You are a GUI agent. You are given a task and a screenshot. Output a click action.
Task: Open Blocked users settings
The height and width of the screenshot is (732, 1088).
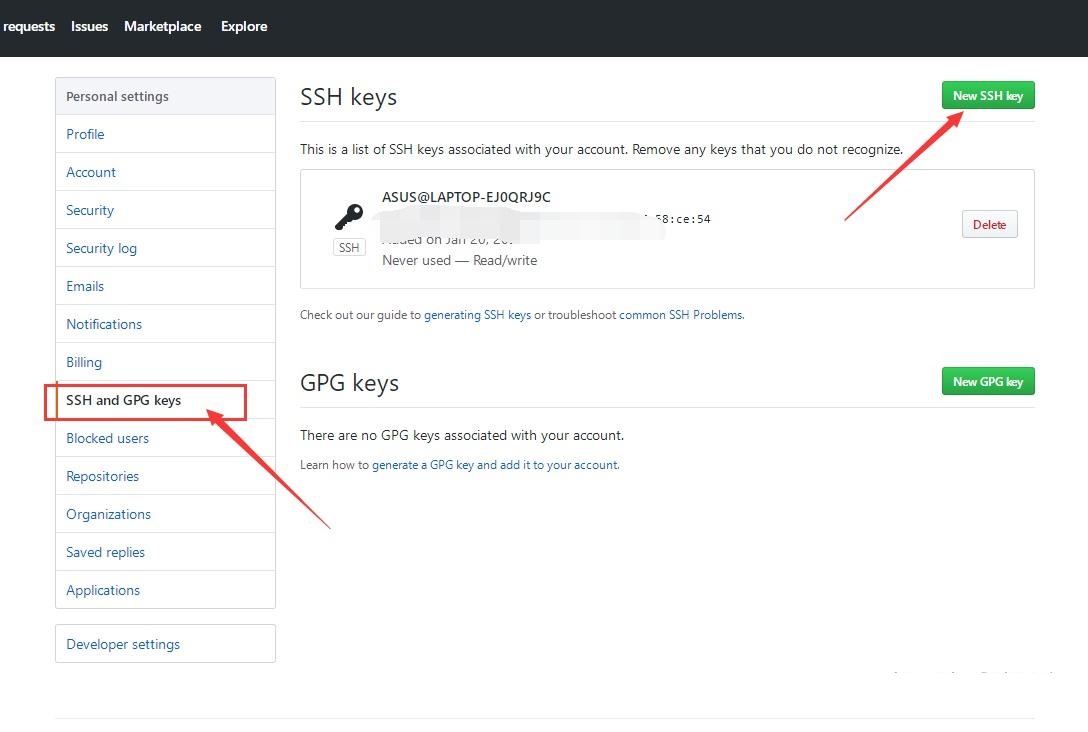tap(107, 438)
